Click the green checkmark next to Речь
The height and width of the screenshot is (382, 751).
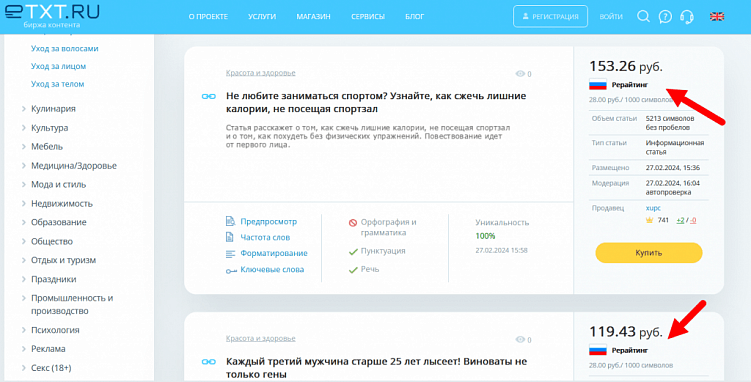[x=353, y=270]
